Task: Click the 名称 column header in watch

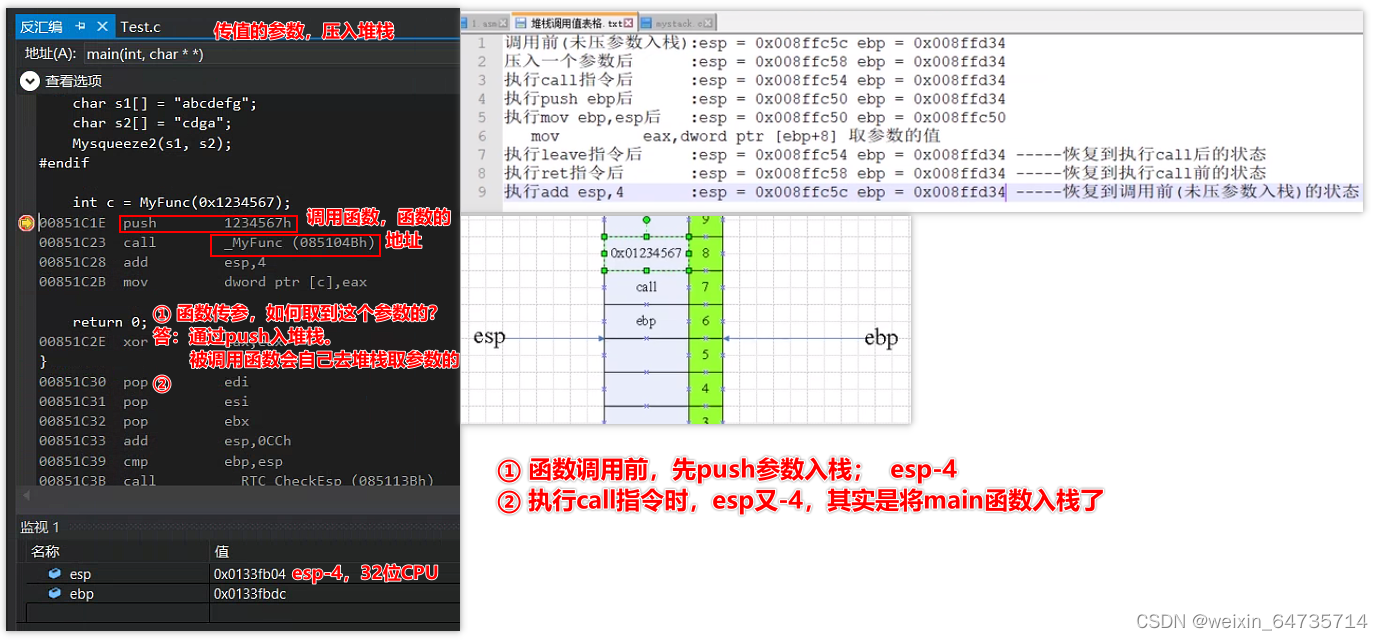Action: coord(45,552)
